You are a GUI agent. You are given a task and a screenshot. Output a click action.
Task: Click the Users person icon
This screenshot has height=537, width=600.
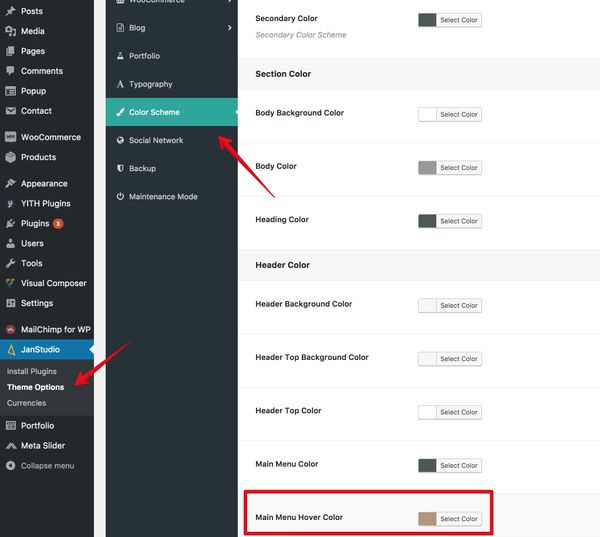click(x=11, y=243)
